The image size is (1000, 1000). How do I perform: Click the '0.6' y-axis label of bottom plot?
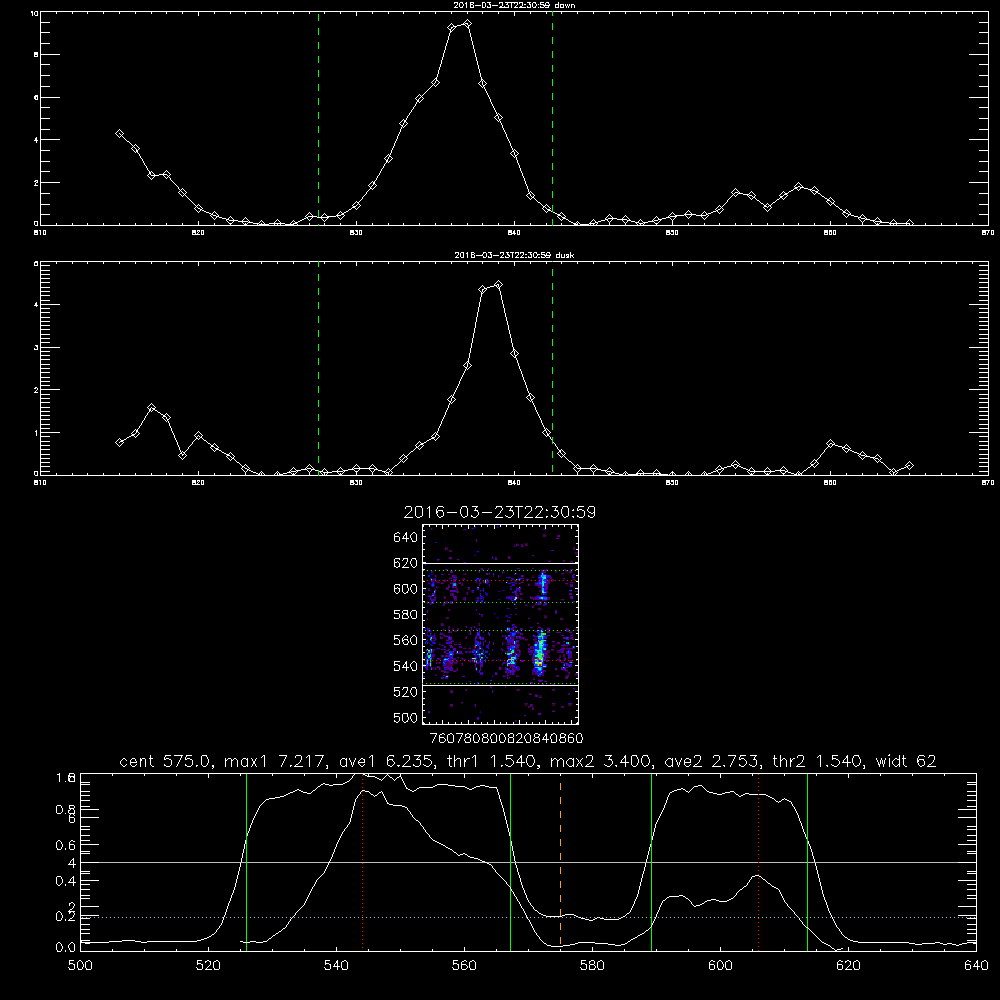(66, 845)
